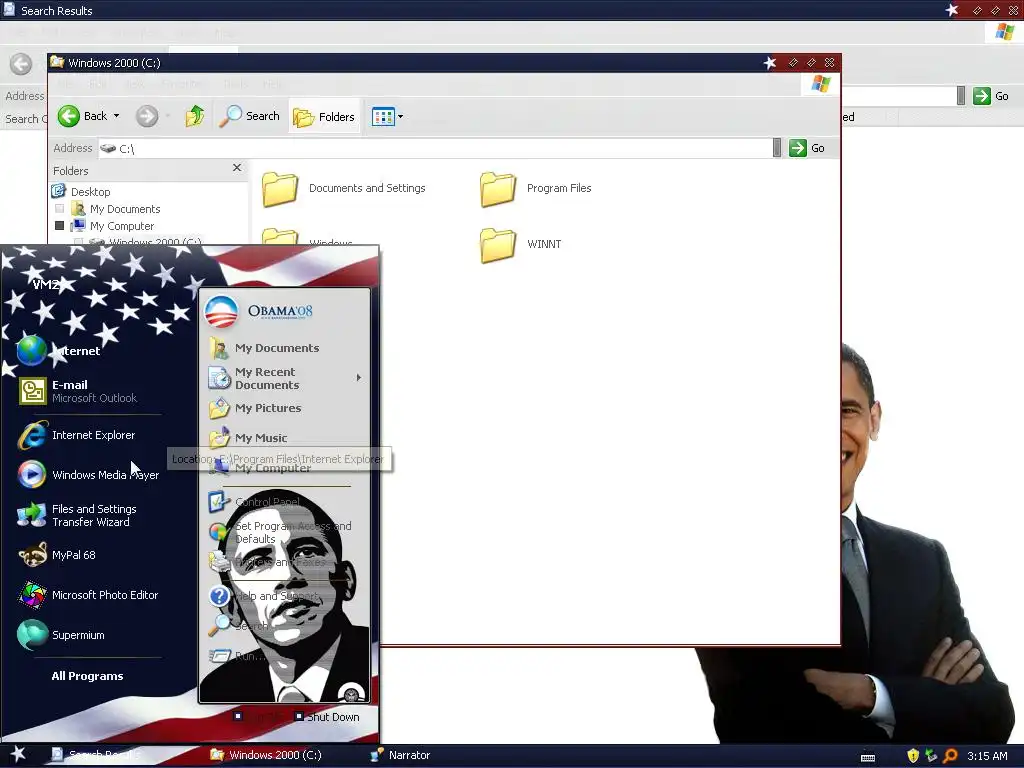Click the green Back arrow in Explorer
Image resolution: width=1024 pixels, height=768 pixels.
pos(69,116)
